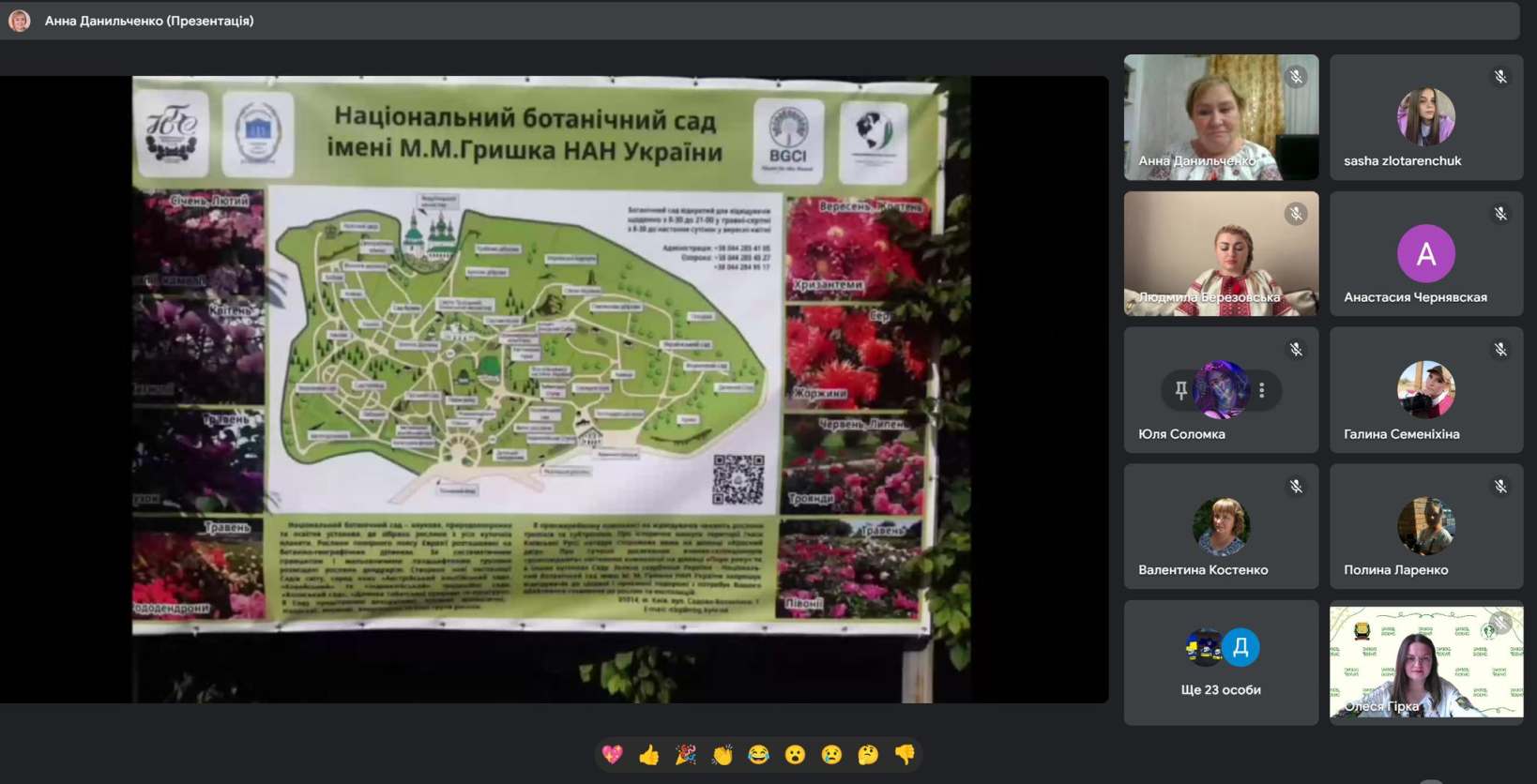
Task: Open more options on Юля Соломка tile
Action: pos(1262,390)
